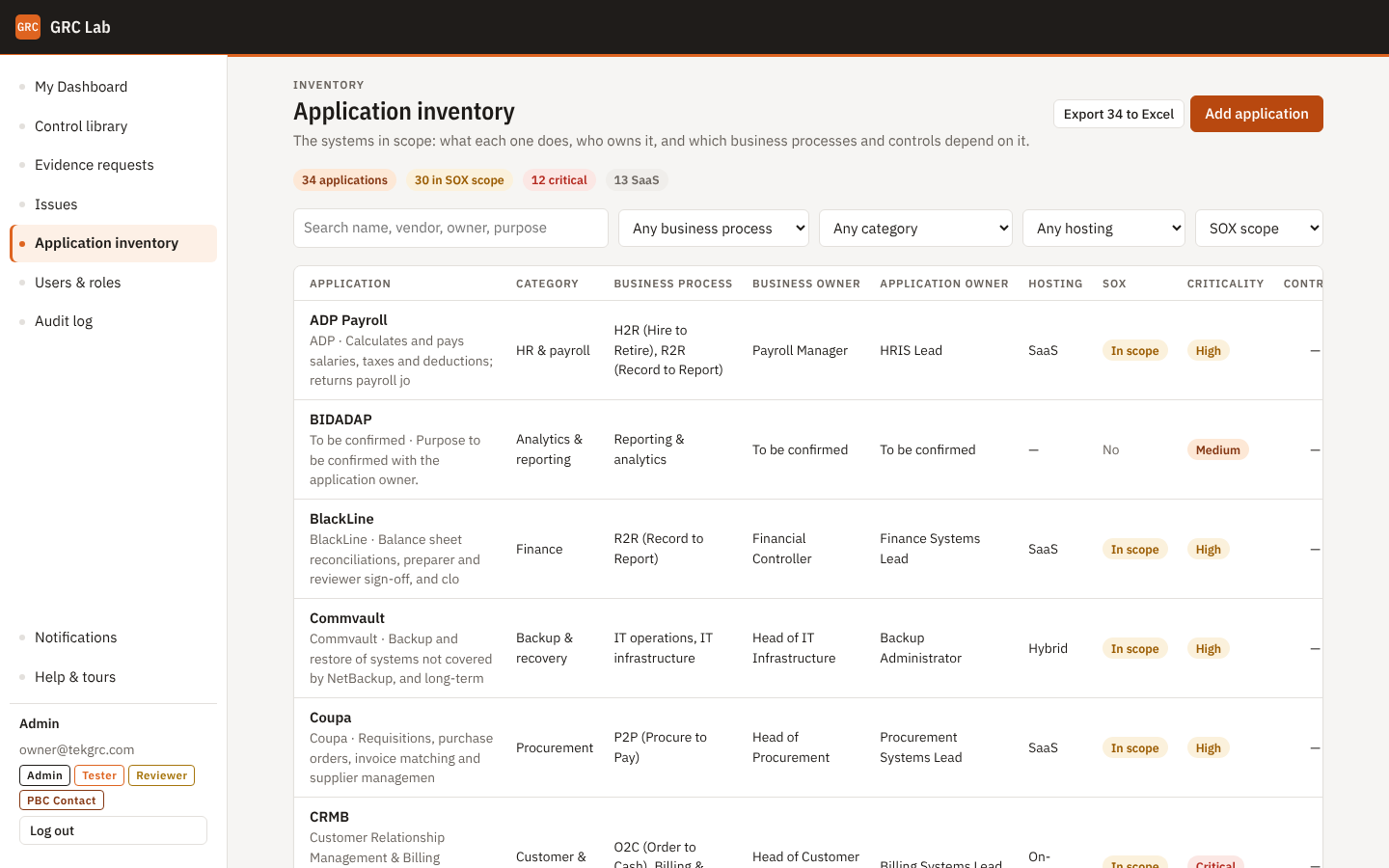Image resolution: width=1389 pixels, height=868 pixels.
Task: Click the 30 in SOX scope chip
Action: pos(459,180)
